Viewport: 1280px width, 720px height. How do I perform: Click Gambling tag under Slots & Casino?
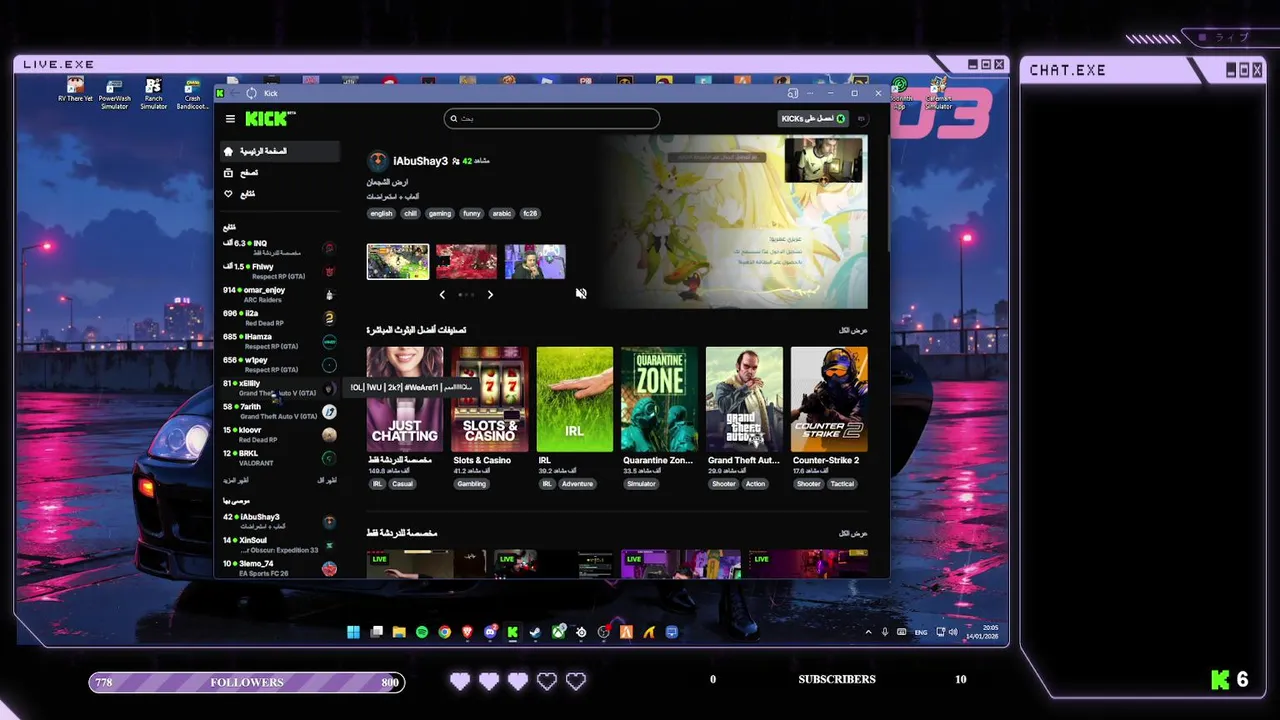[x=471, y=484]
